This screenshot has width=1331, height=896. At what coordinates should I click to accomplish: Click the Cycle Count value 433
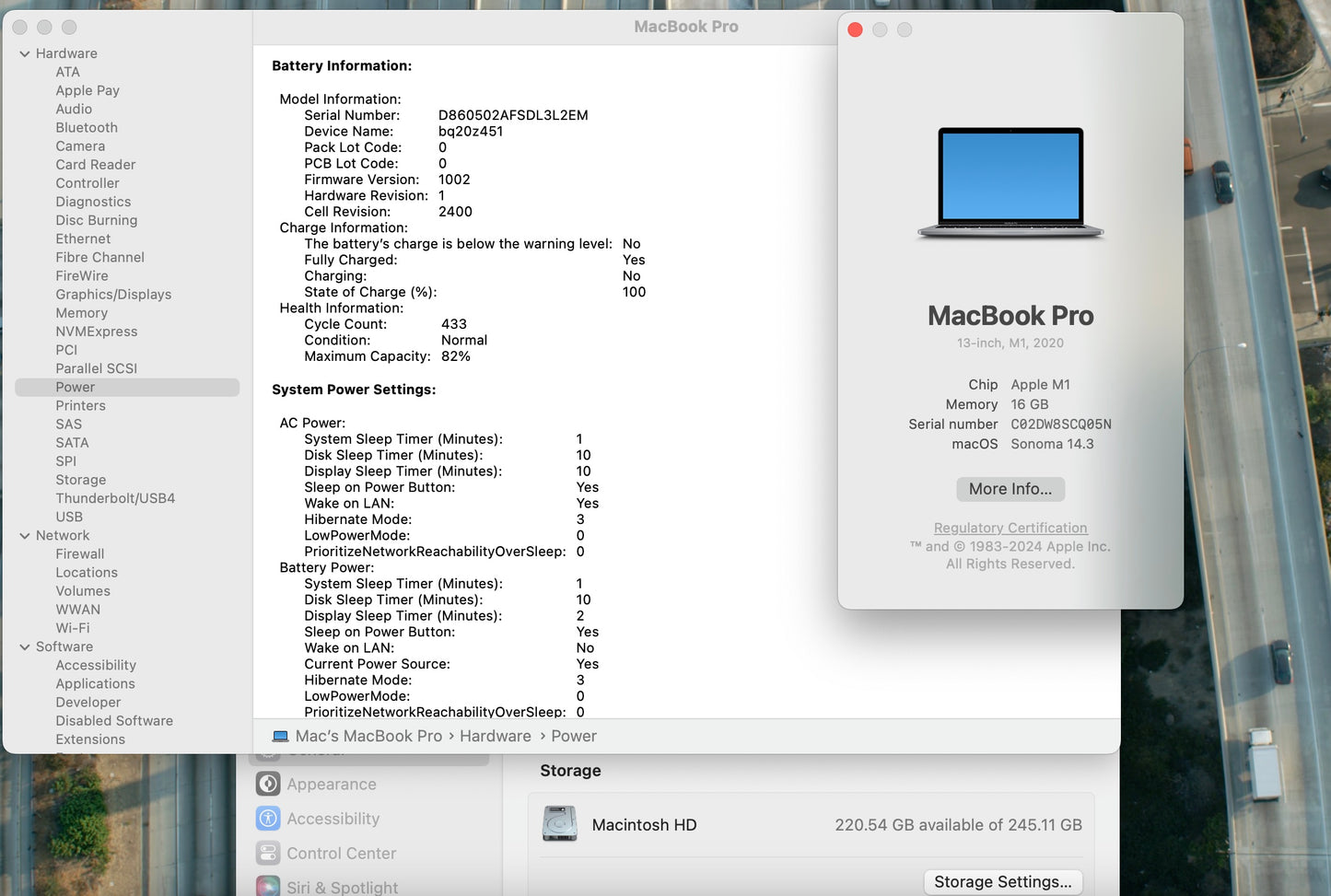(x=454, y=324)
